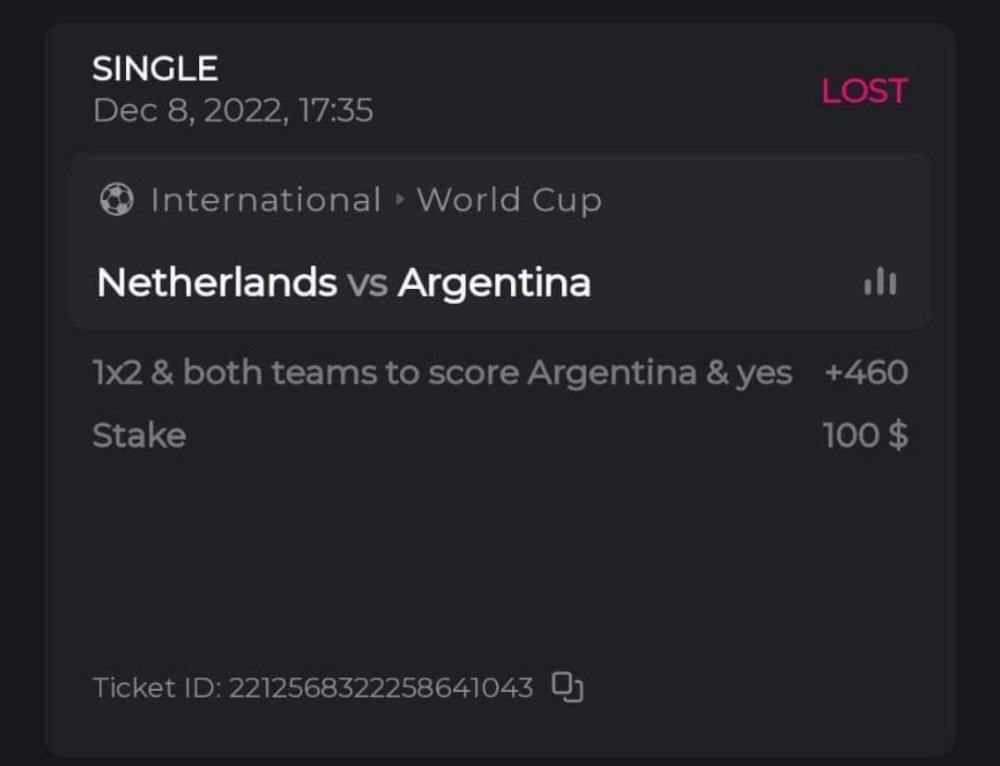Click the LOST bet status label
Screen dimensions: 1000x766
(864, 91)
